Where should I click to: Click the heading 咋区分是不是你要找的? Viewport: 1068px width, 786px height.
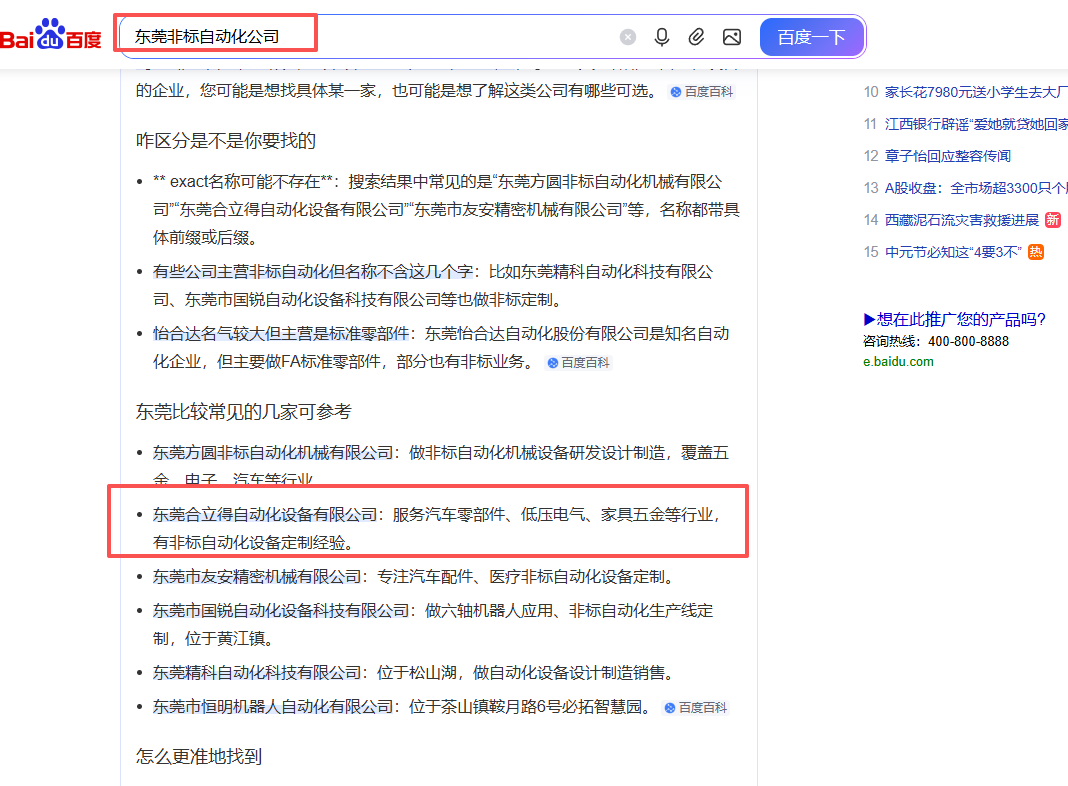pyautogui.click(x=225, y=141)
